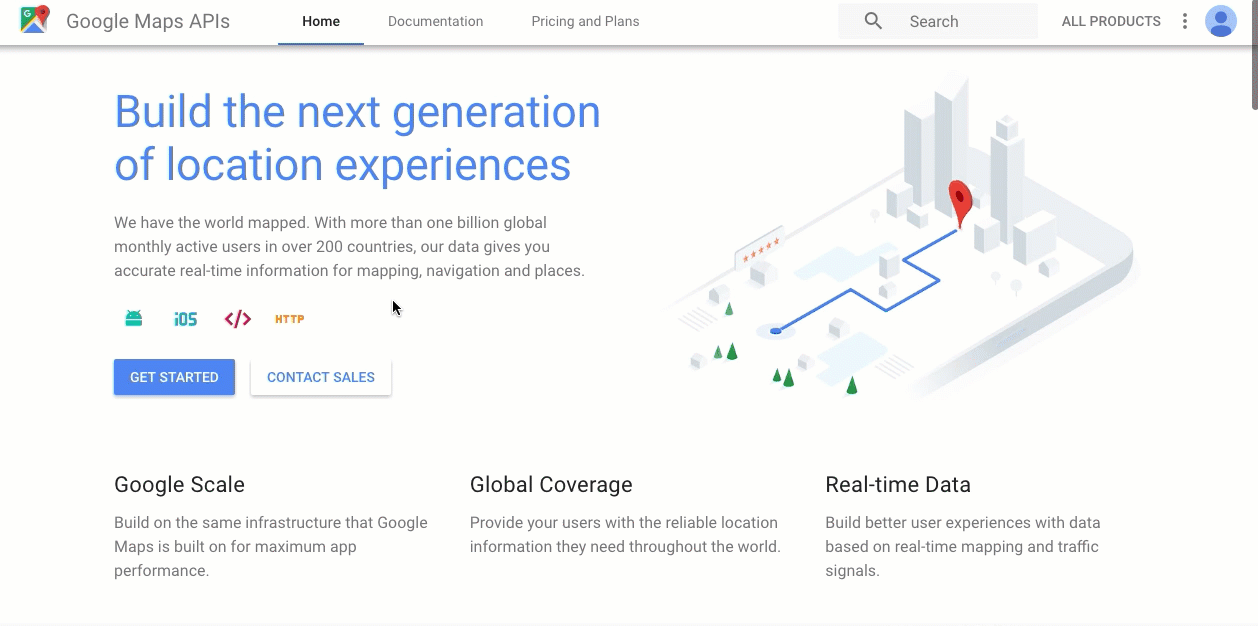Click the page vertical scrollbar thumb
This screenshot has width=1258, height=626.
[1254, 55]
